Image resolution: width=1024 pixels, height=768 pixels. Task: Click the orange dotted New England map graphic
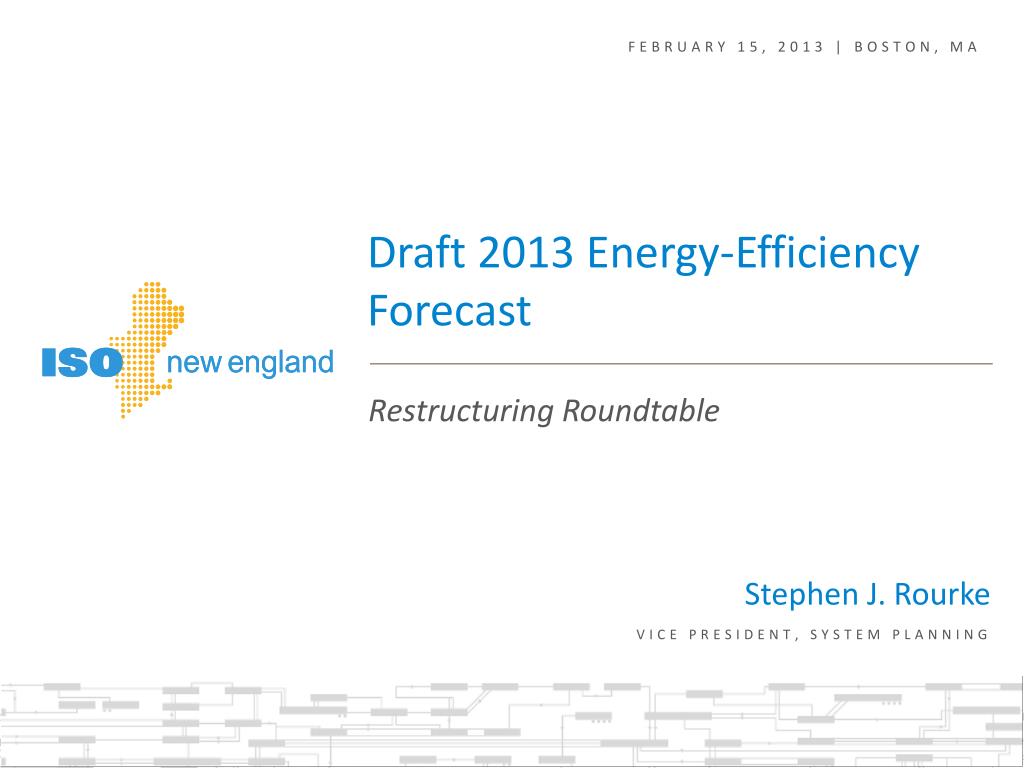146,349
